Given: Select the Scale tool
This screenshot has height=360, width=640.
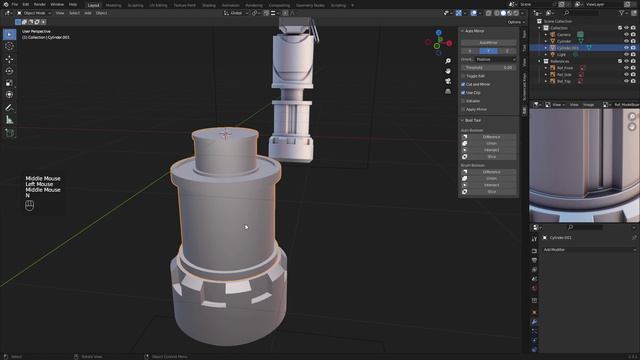Looking at the screenshot, I should click(x=9, y=83).
